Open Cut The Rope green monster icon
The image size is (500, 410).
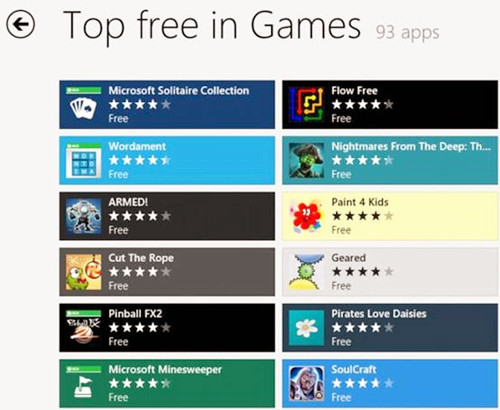pos(83,272)
